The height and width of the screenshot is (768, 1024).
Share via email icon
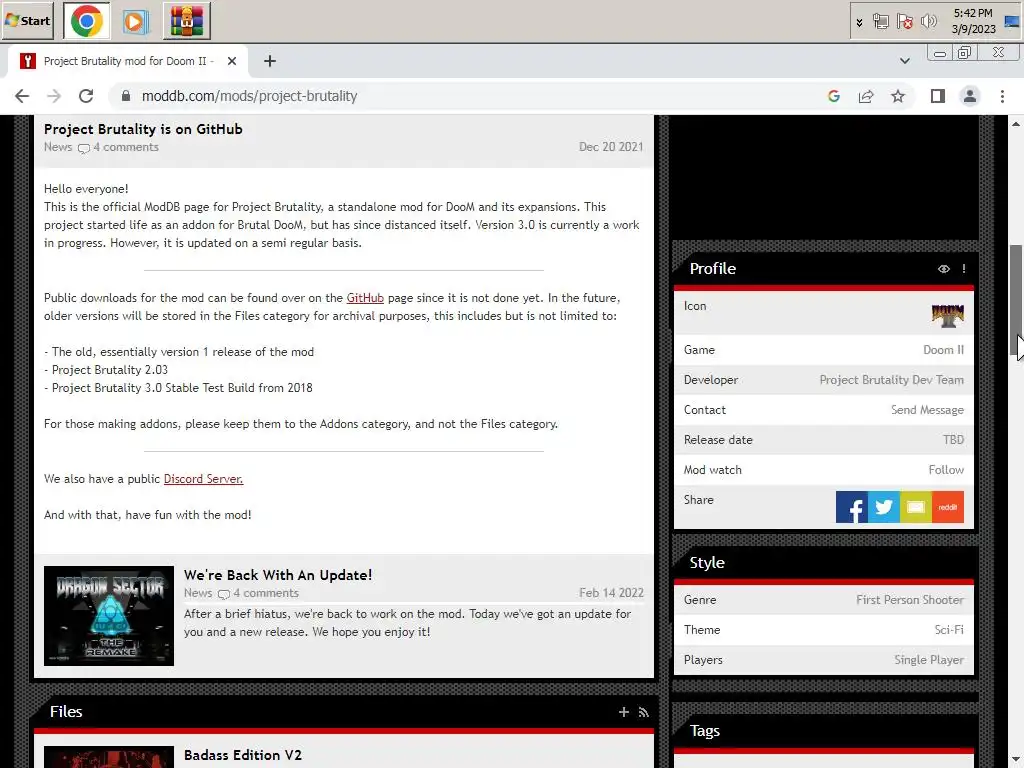click(x=916, y=507)
